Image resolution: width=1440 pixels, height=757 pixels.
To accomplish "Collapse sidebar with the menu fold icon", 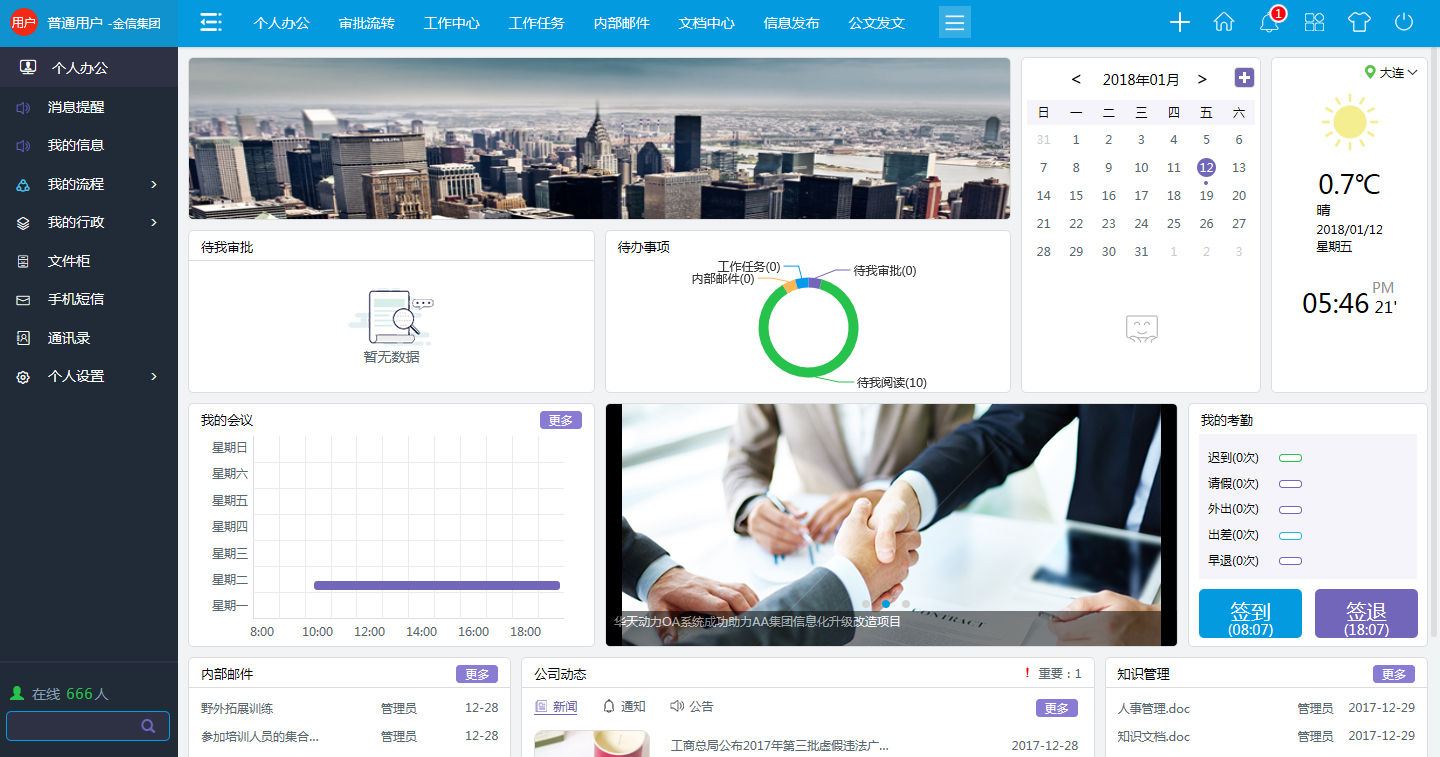I will (211, 23).
